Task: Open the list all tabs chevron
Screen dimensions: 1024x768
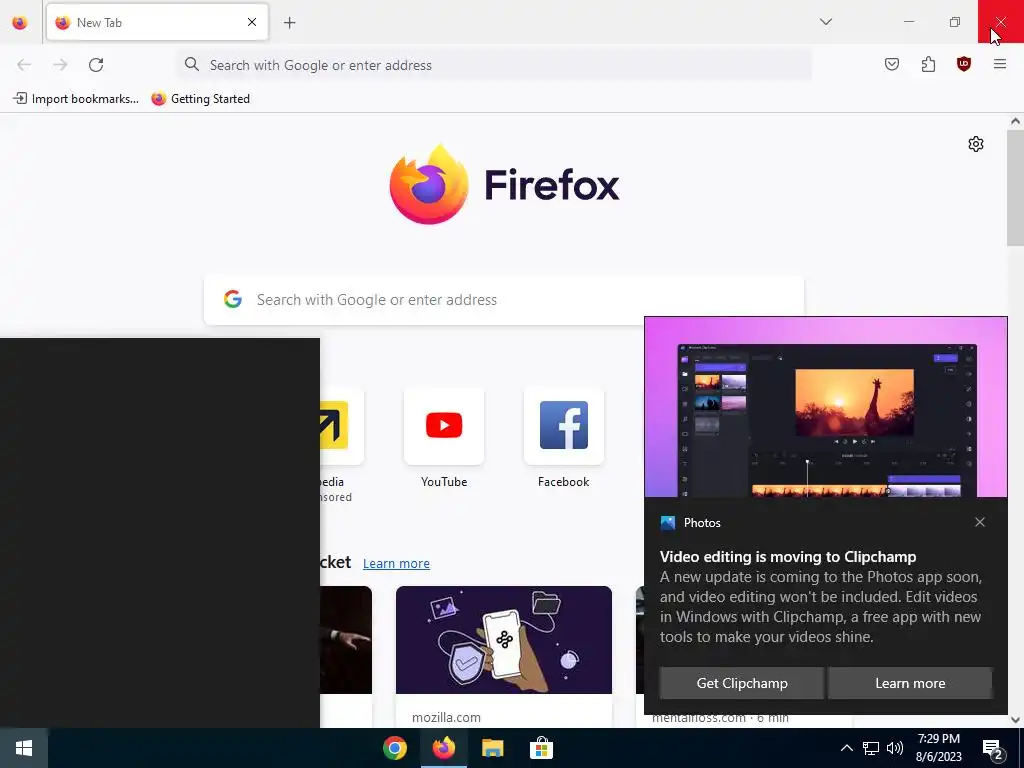Action: (x=825, y=22)
